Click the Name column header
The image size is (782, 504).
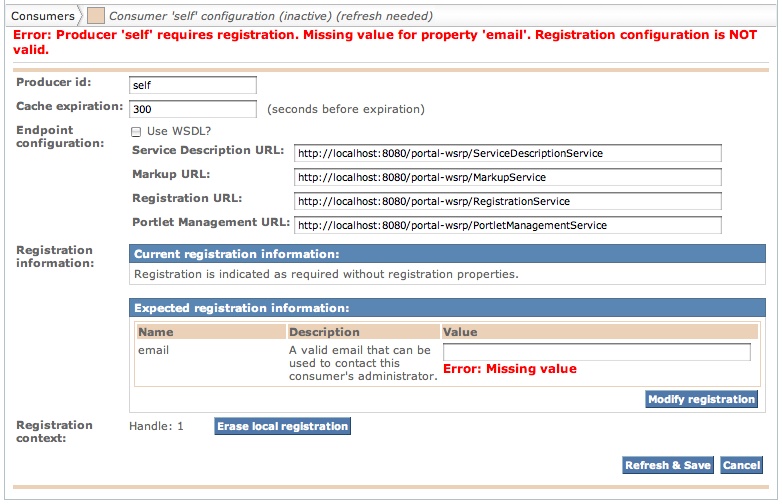(156, 332)
